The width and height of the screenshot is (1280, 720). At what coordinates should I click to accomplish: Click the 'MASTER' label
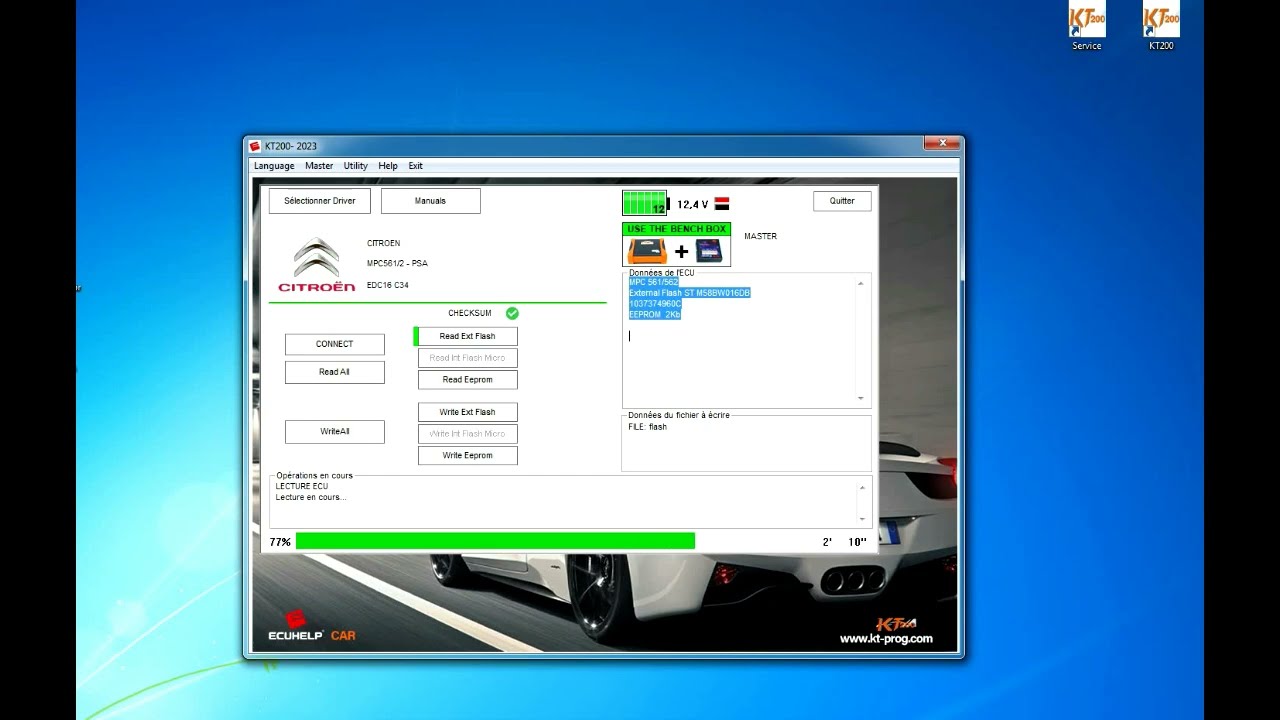760,236
